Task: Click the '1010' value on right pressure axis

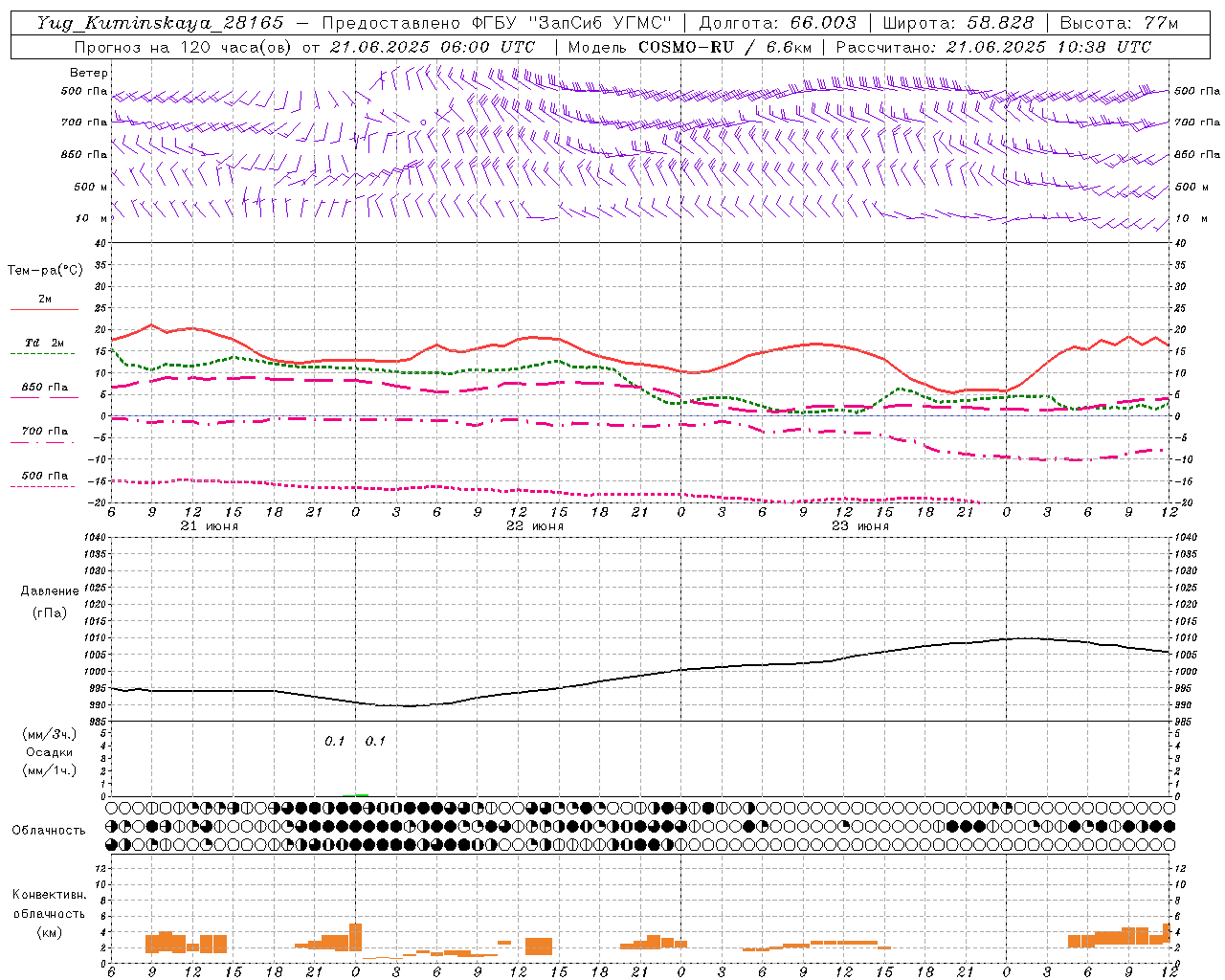Action: [1186, 638]
